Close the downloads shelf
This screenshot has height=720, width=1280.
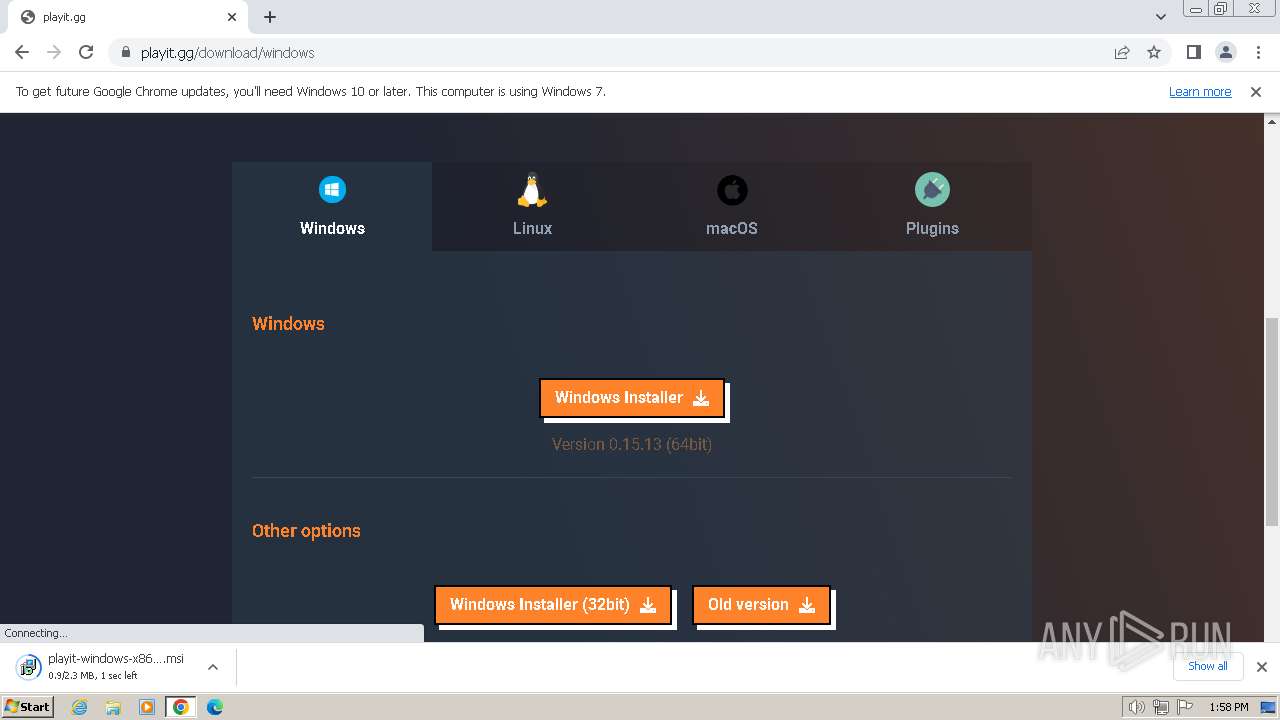pos(1262,667)
